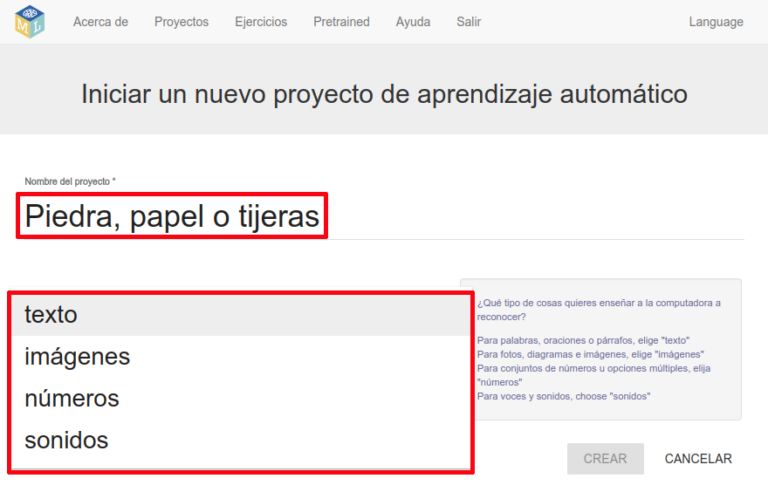Click the "Iniciar un nuevo proyecto" page heading
Viewport: 768px width, 492px height.
384,95
